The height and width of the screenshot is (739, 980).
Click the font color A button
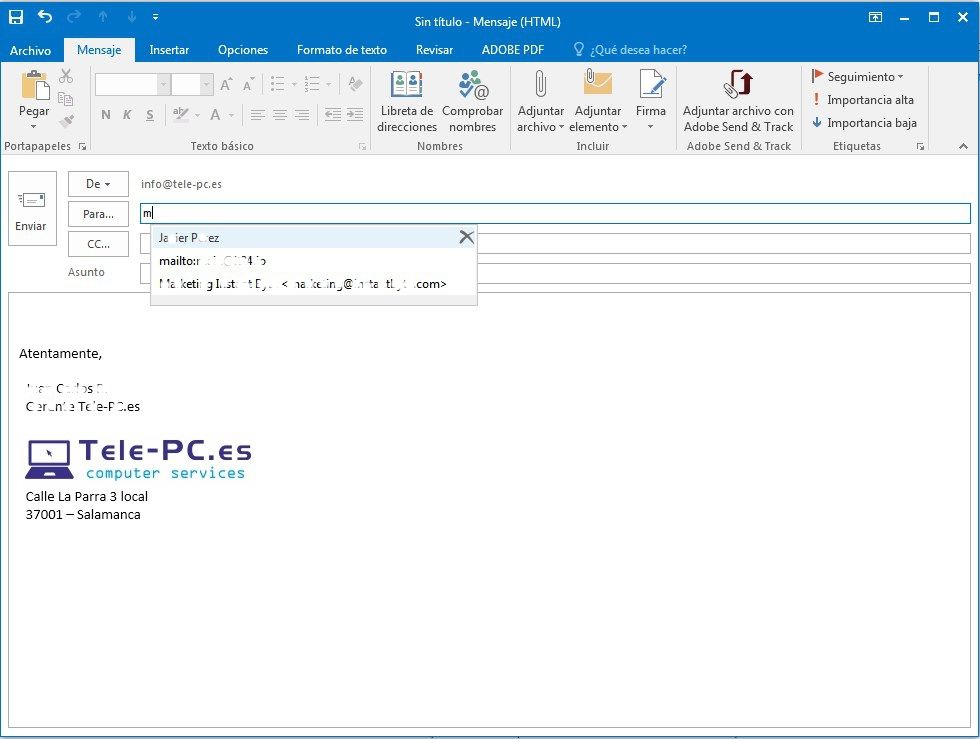(215, 114)
